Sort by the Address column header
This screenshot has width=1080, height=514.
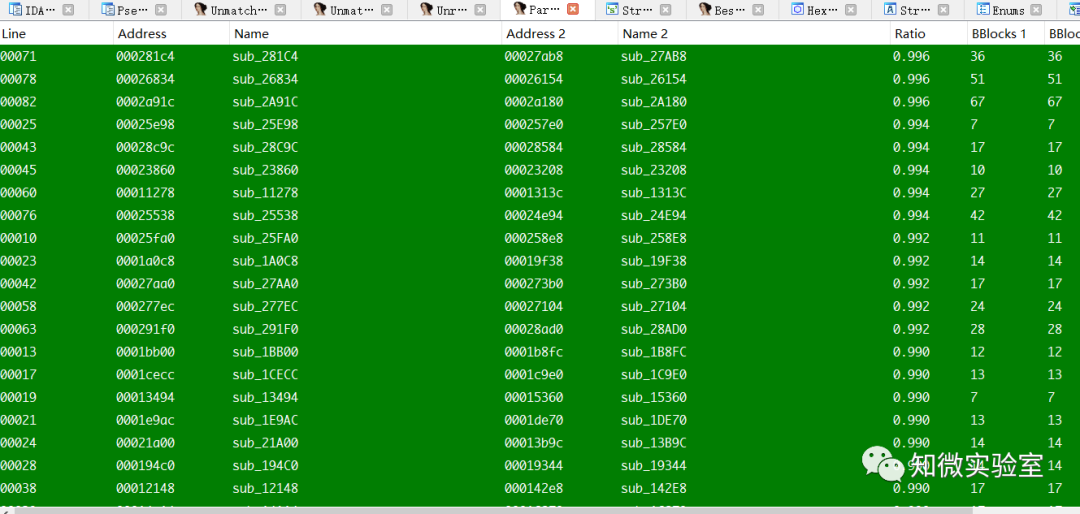click(x=172, y=33)
